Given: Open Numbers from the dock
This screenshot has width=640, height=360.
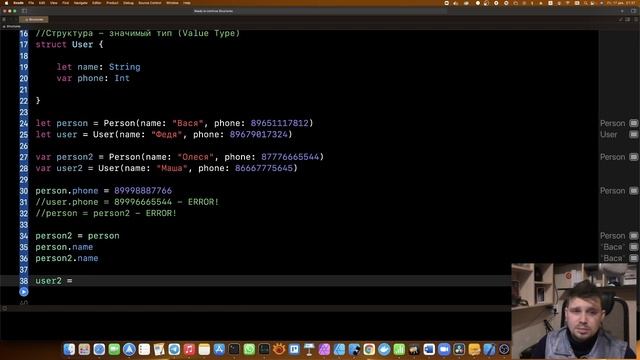Looking at the screenshot, I should [399, 349].
